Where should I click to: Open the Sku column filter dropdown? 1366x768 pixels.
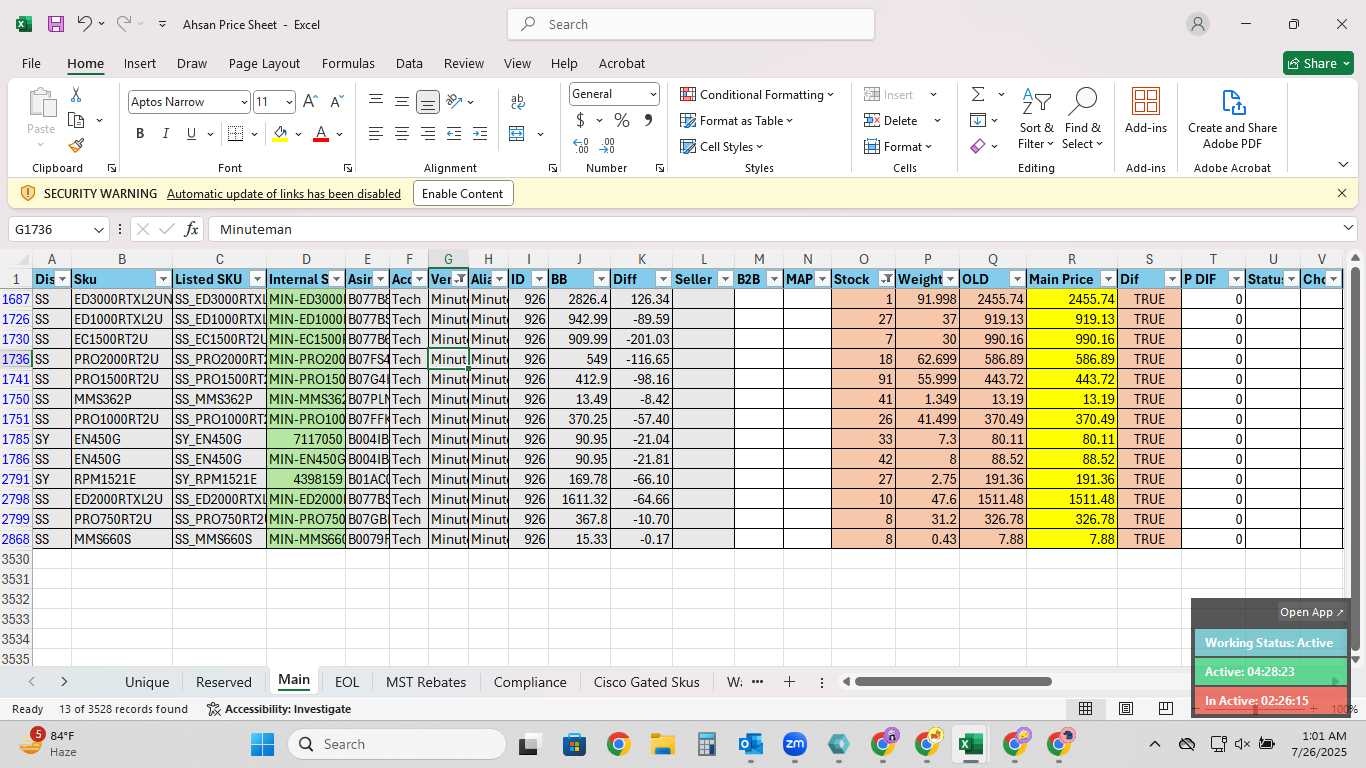(163, 279)
